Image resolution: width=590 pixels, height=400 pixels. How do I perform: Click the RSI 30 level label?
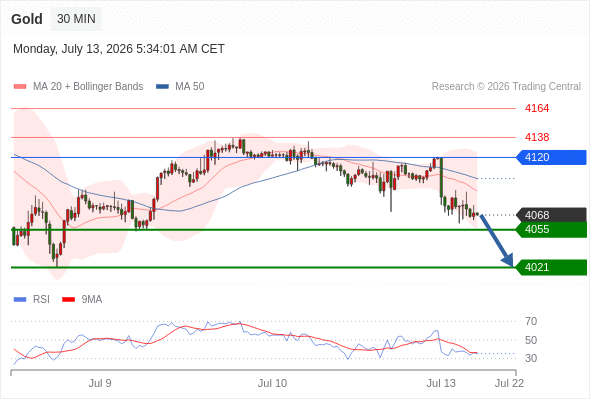(531, 358)
